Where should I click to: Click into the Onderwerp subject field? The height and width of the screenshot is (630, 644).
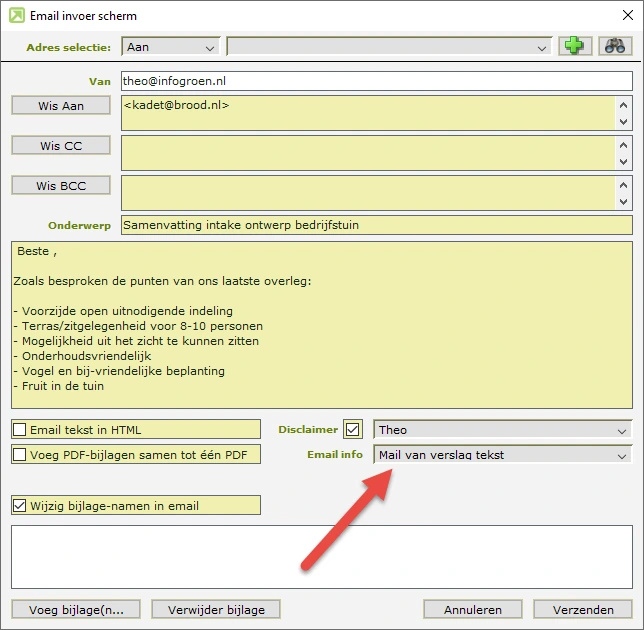(x=376, y=225)
